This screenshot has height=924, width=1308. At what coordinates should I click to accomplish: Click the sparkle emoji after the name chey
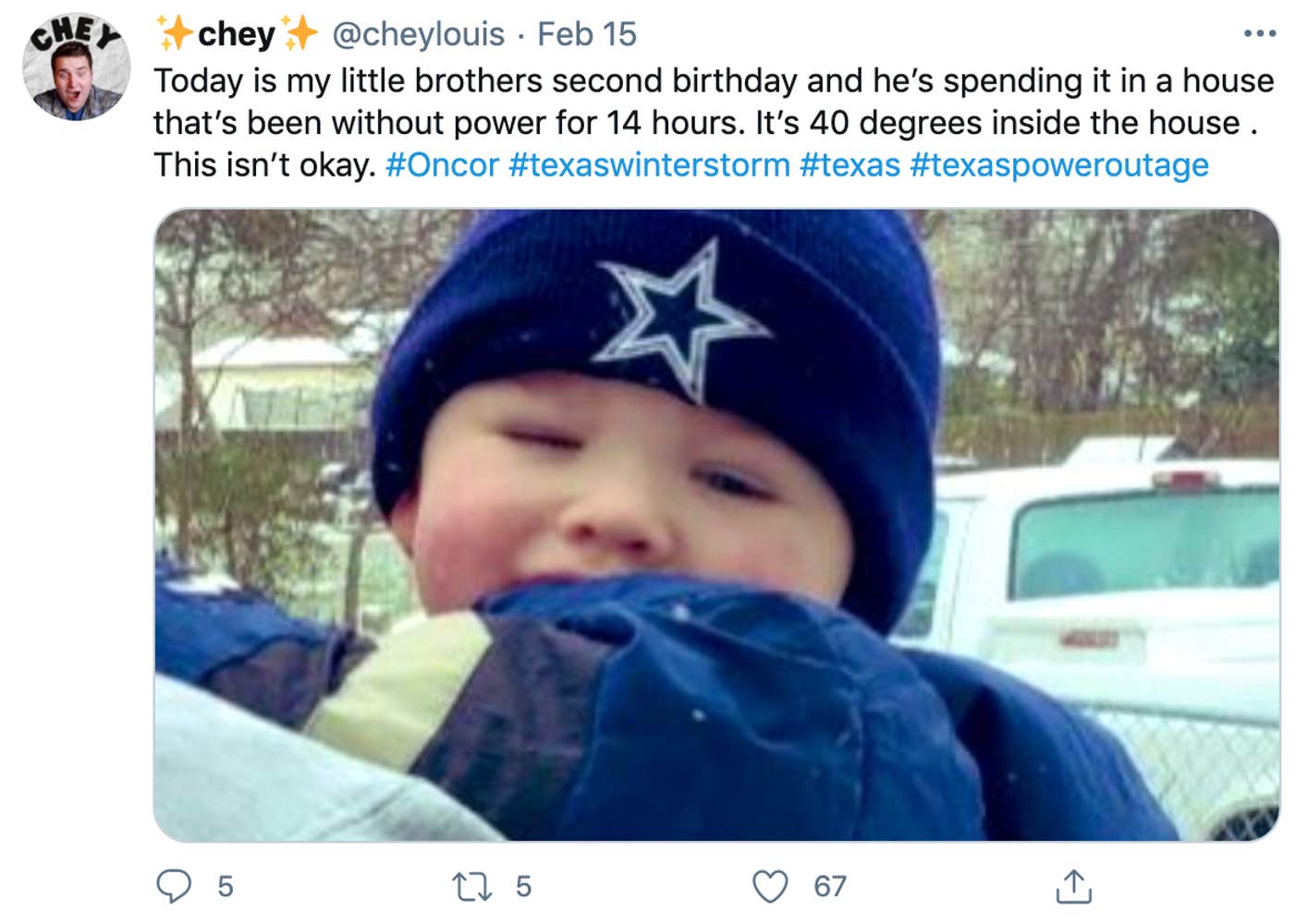pyautogui.click(x=299, y=34)
